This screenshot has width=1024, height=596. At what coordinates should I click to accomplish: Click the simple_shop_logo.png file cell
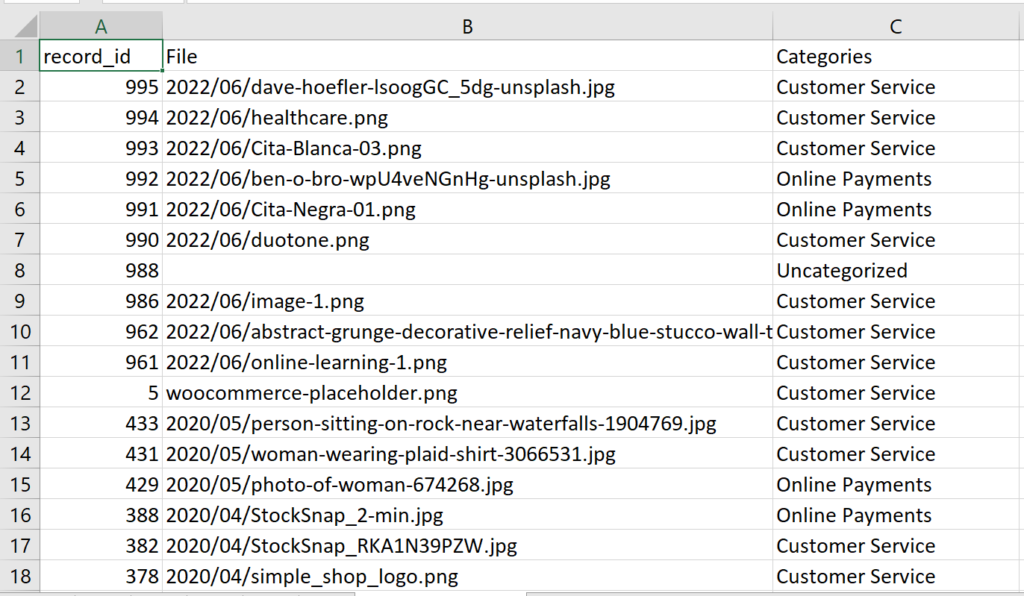point(467,577)
